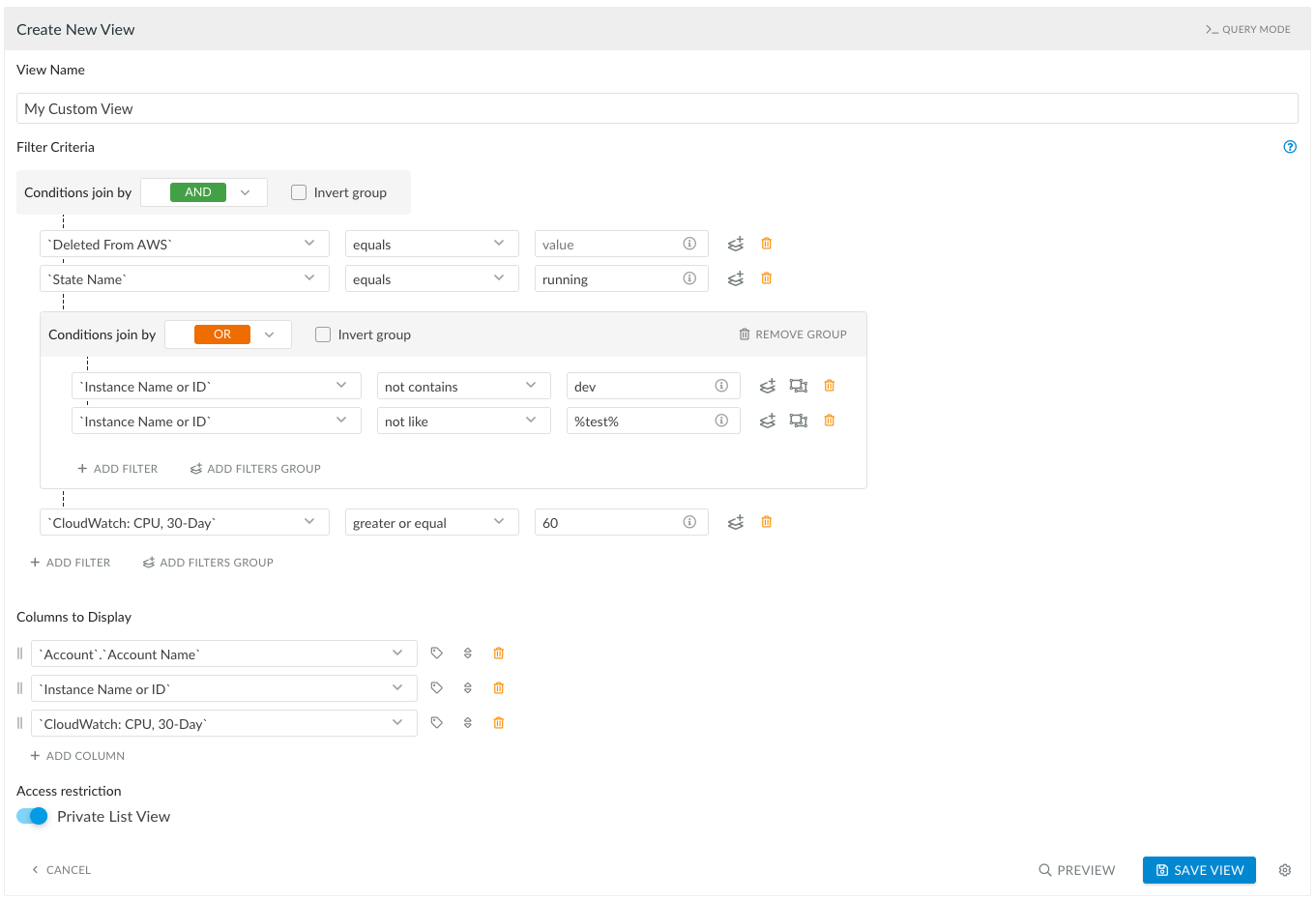Click info icon in %test% value field

pos(721,421)
